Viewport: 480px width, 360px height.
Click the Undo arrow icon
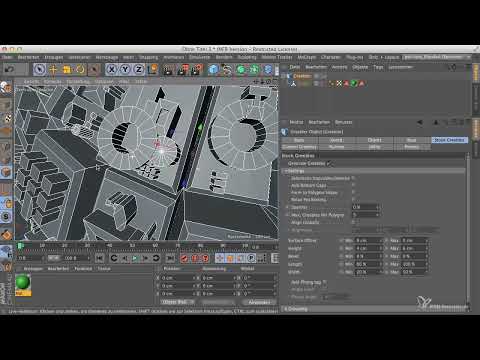pos(9,69)
